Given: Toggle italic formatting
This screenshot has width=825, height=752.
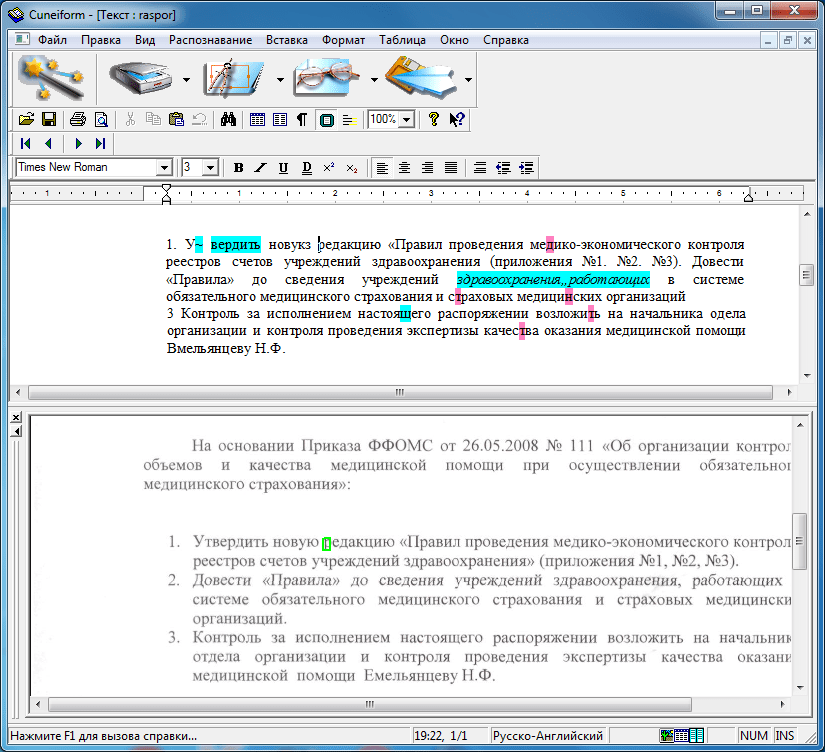Looking at the screenshot, I should pyautogui.click(x=260, y=168).
